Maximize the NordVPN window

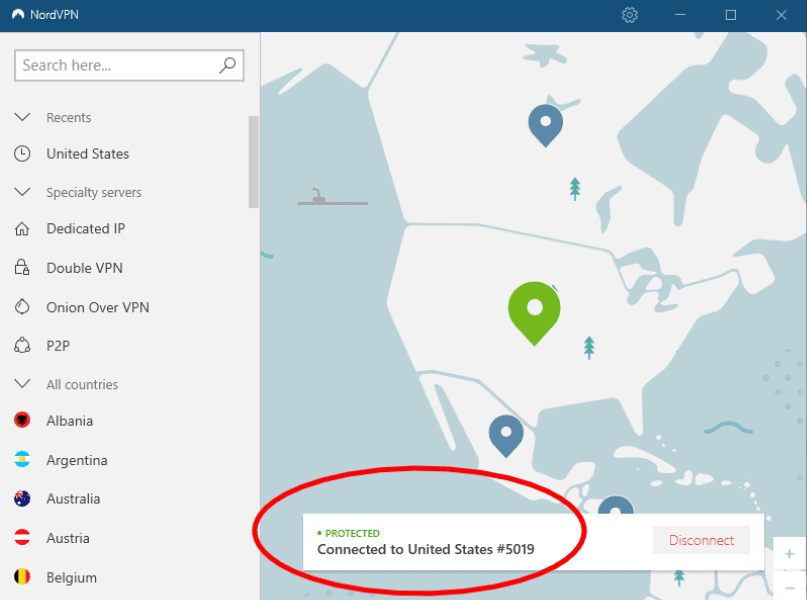[x=730, y=15]
